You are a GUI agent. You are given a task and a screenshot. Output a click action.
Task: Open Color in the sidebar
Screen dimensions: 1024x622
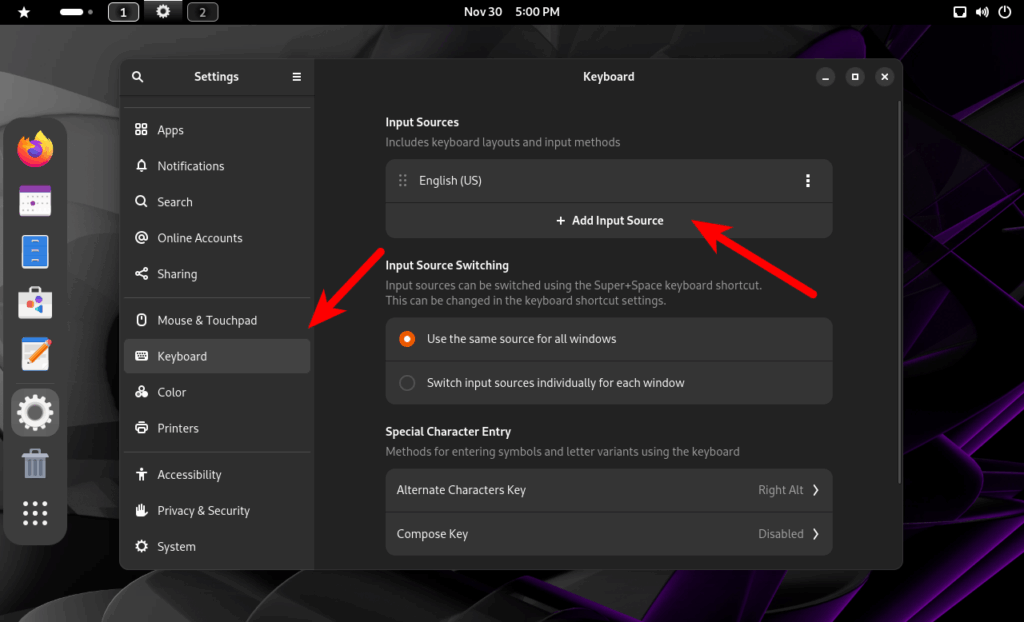click(x=217, y=392)
